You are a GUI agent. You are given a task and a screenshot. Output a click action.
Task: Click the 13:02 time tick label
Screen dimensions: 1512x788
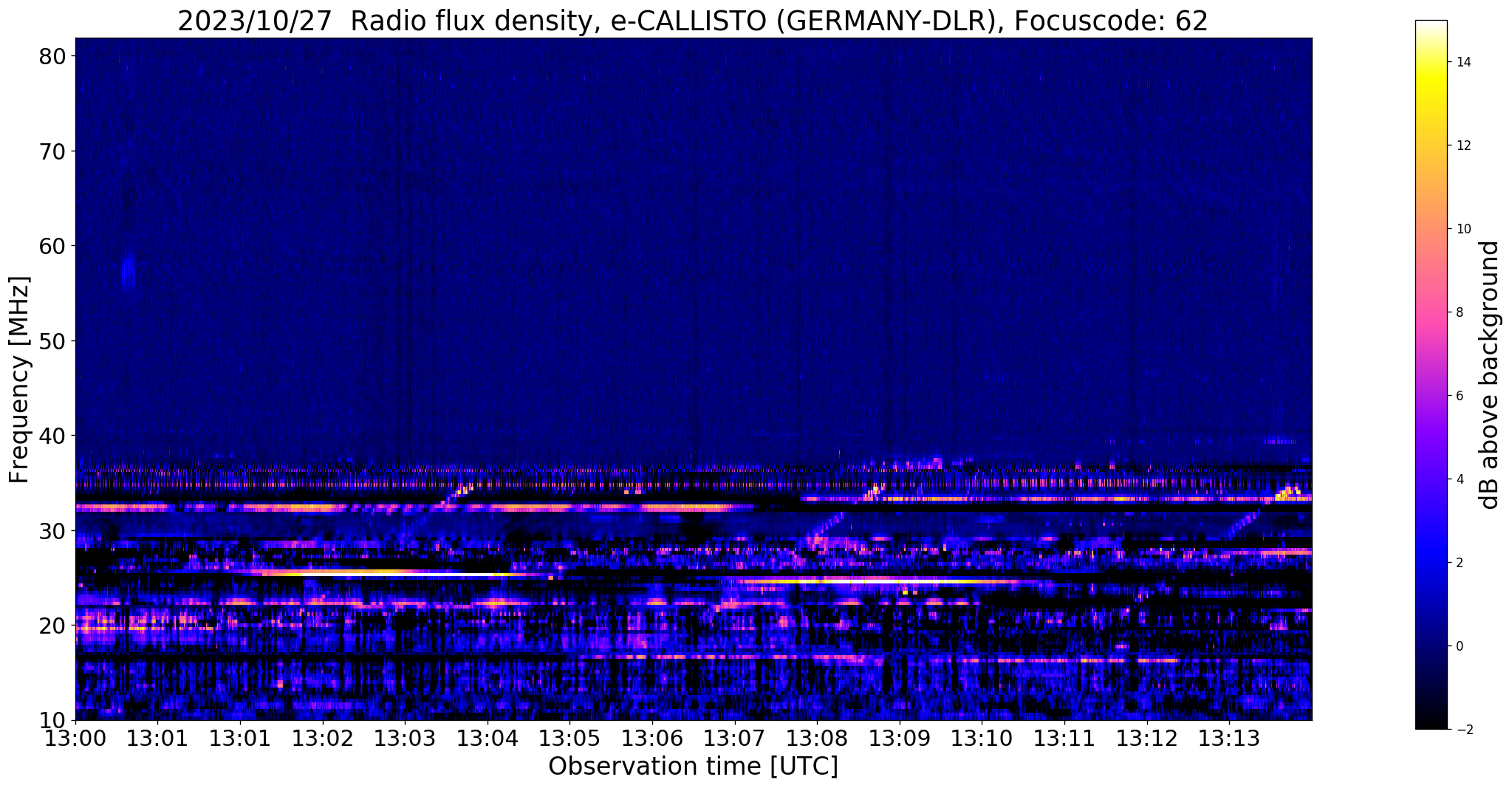pos(323,739)
